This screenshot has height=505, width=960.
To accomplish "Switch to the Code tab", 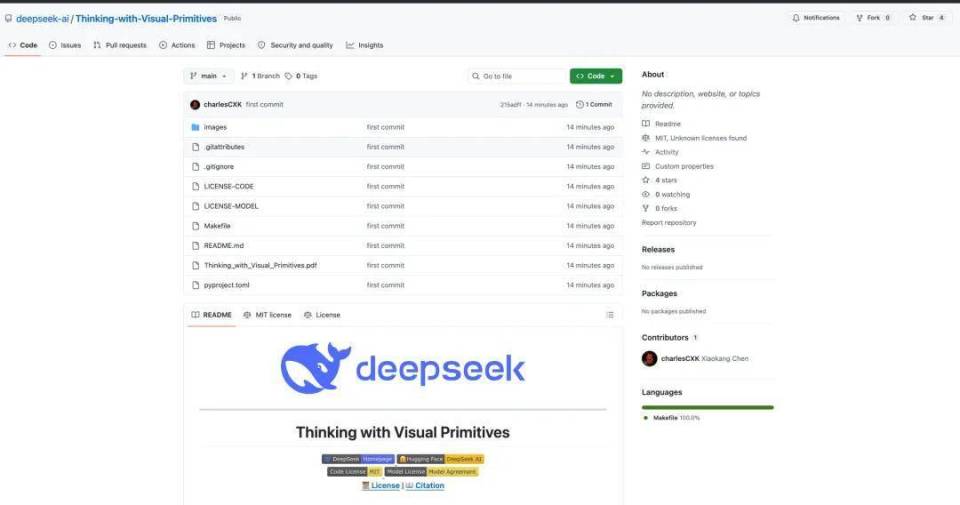I will (23, 45).
